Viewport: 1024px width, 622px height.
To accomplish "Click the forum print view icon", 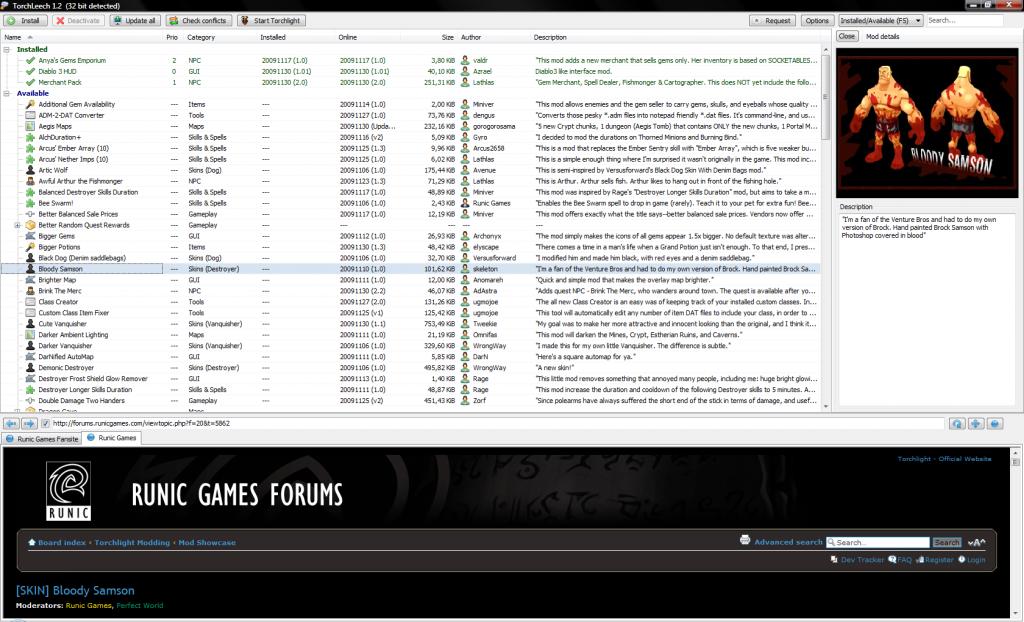I will pos(745,540).
